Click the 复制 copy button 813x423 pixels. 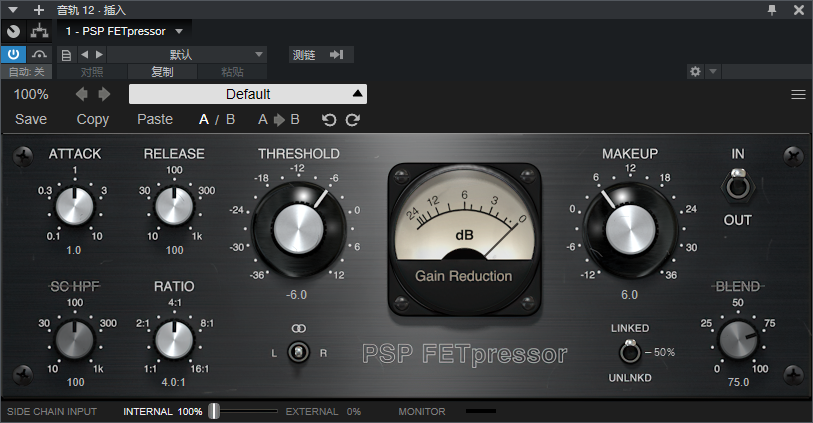pos(162,72)
